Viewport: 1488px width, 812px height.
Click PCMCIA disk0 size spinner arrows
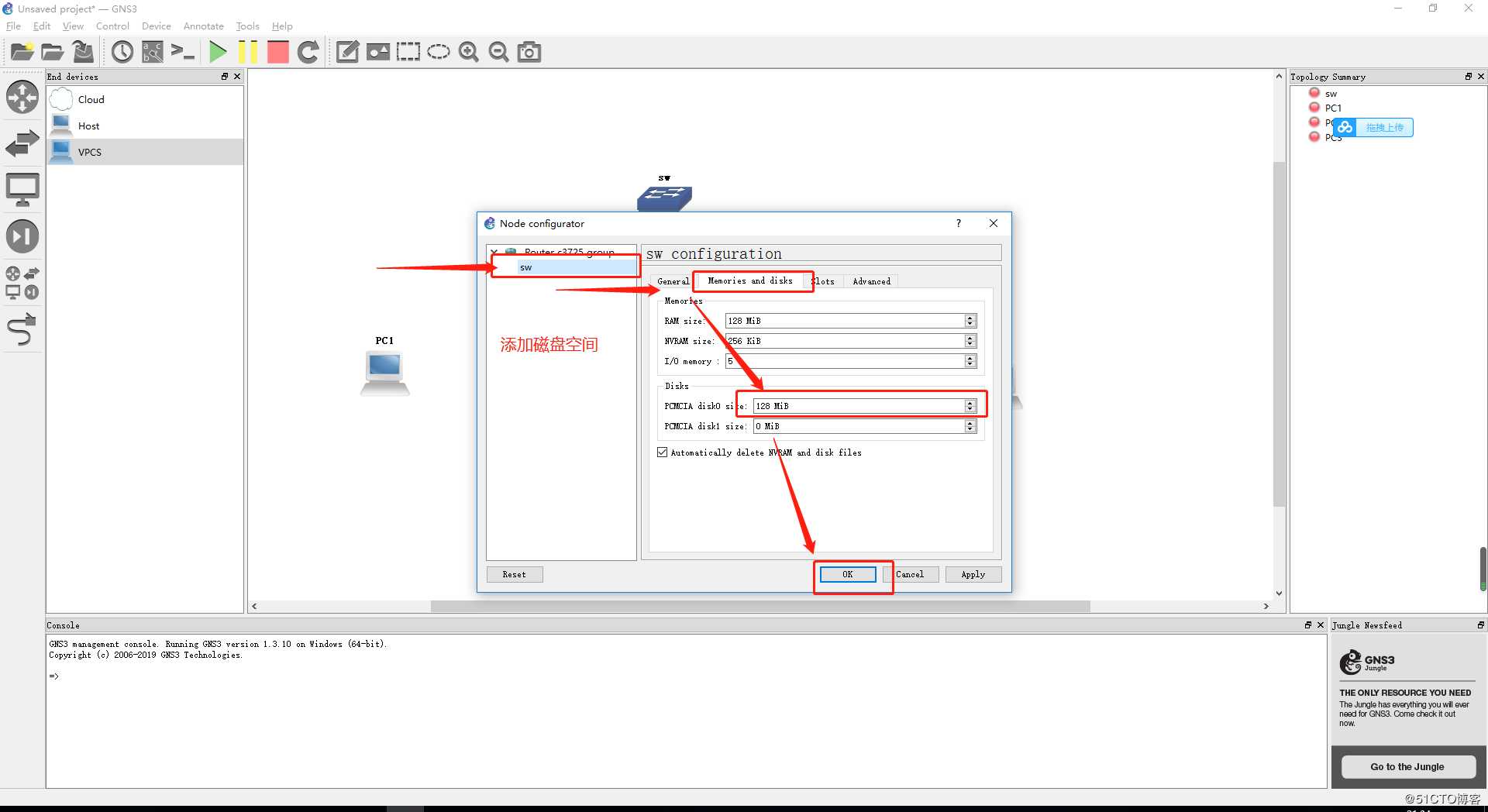pyautogui.click(x=970, y=406)
